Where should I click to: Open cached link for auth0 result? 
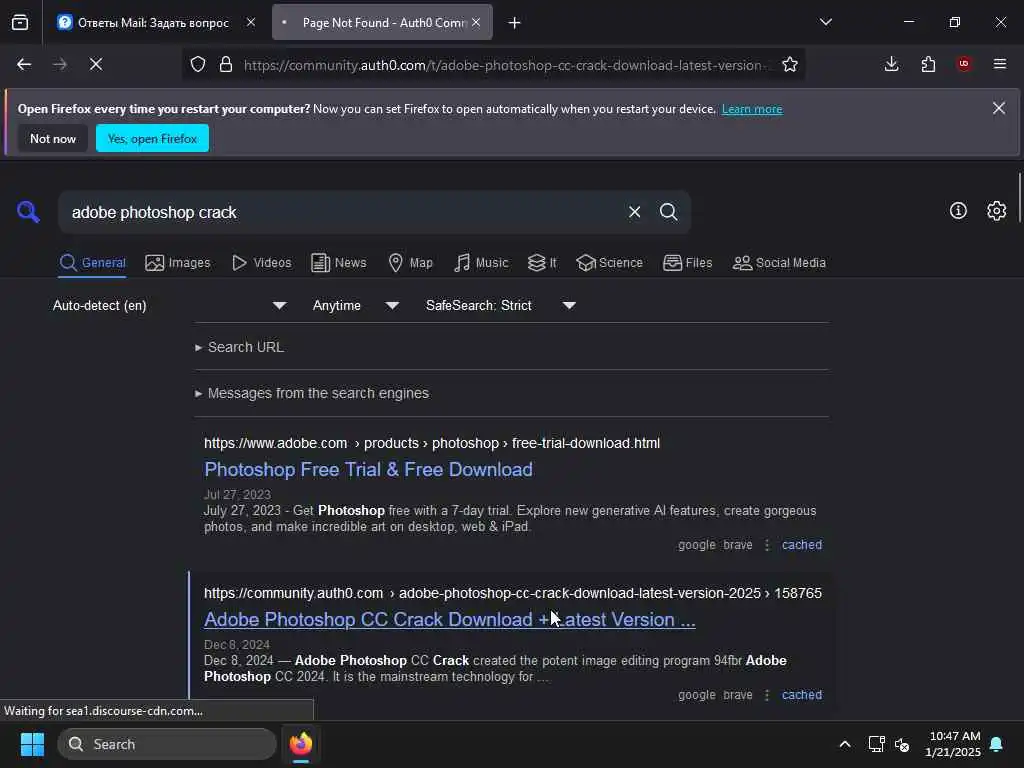(802, 695)
